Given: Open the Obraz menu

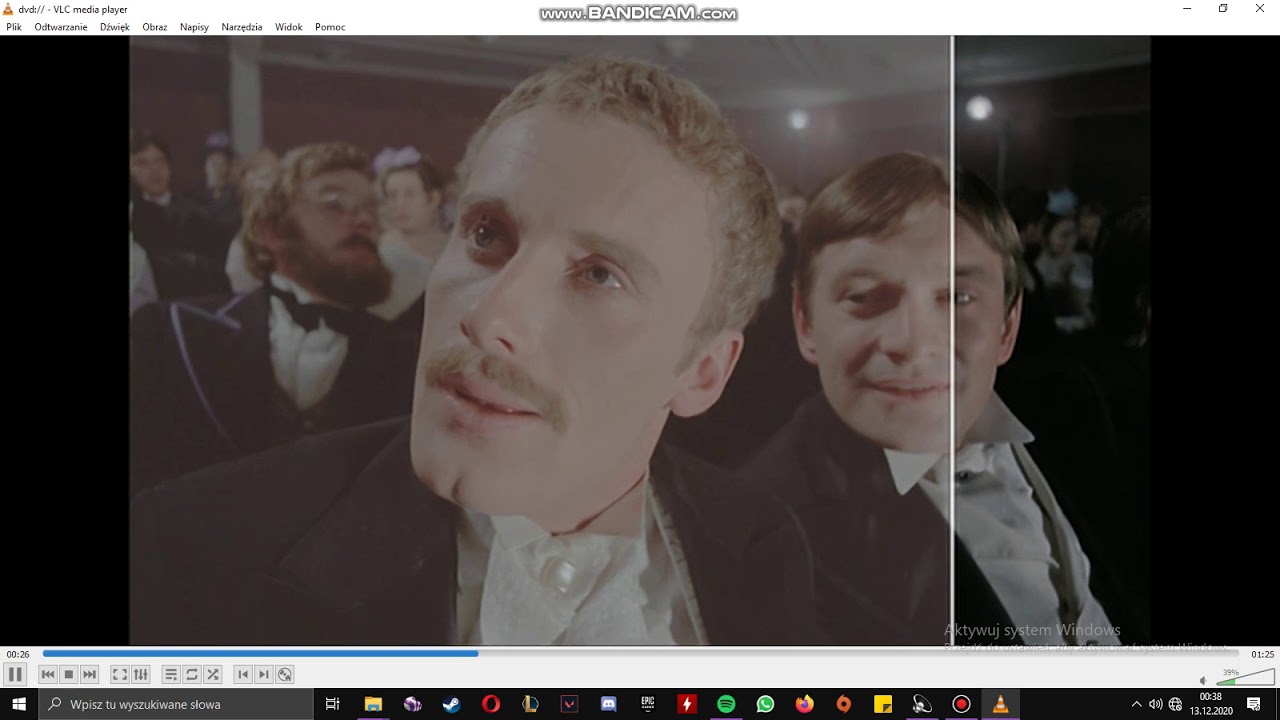Looking at the screenshot, I should click(x=155, y=27).
